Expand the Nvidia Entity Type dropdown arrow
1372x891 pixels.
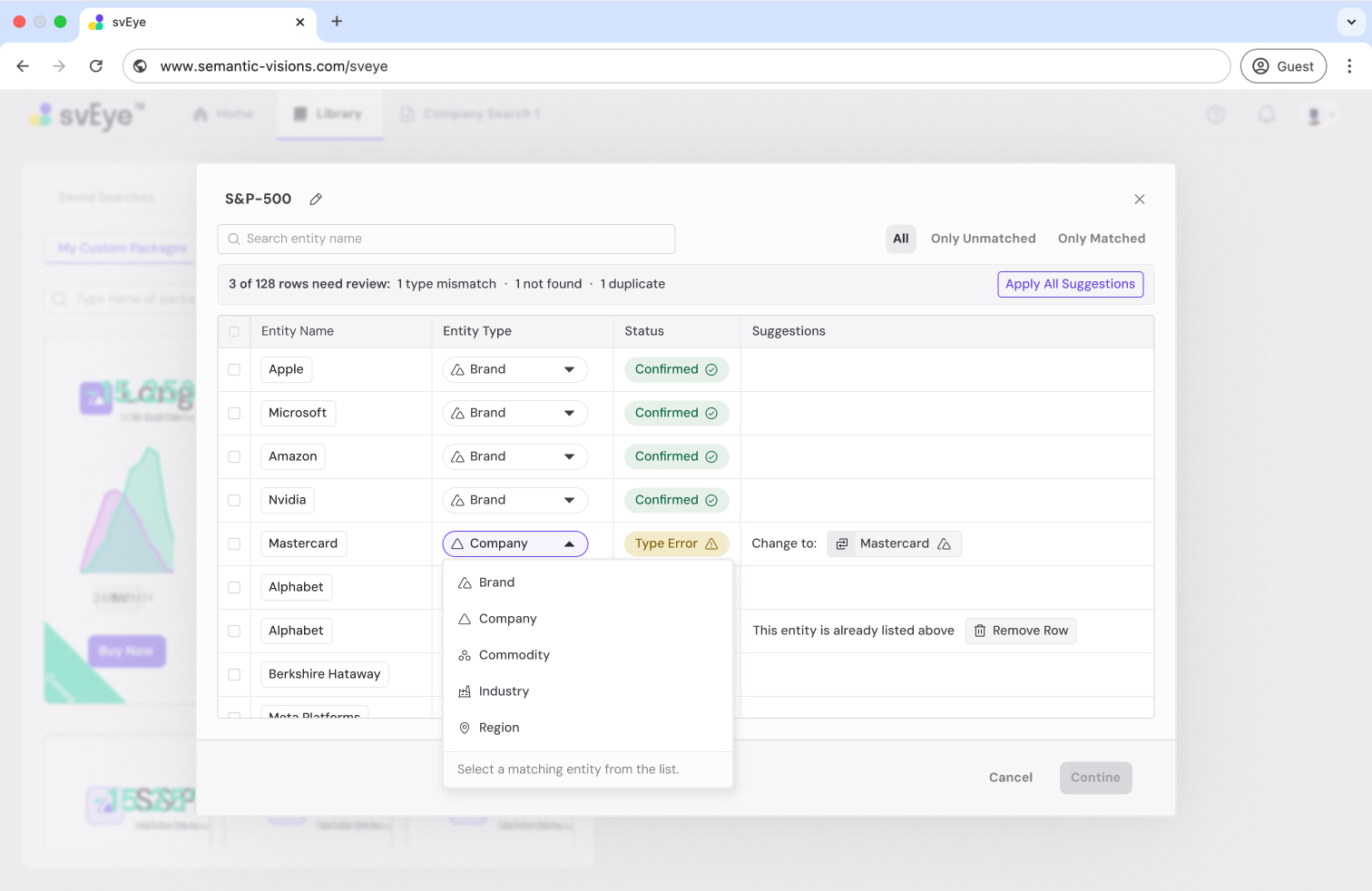click(x=569, y=500)
